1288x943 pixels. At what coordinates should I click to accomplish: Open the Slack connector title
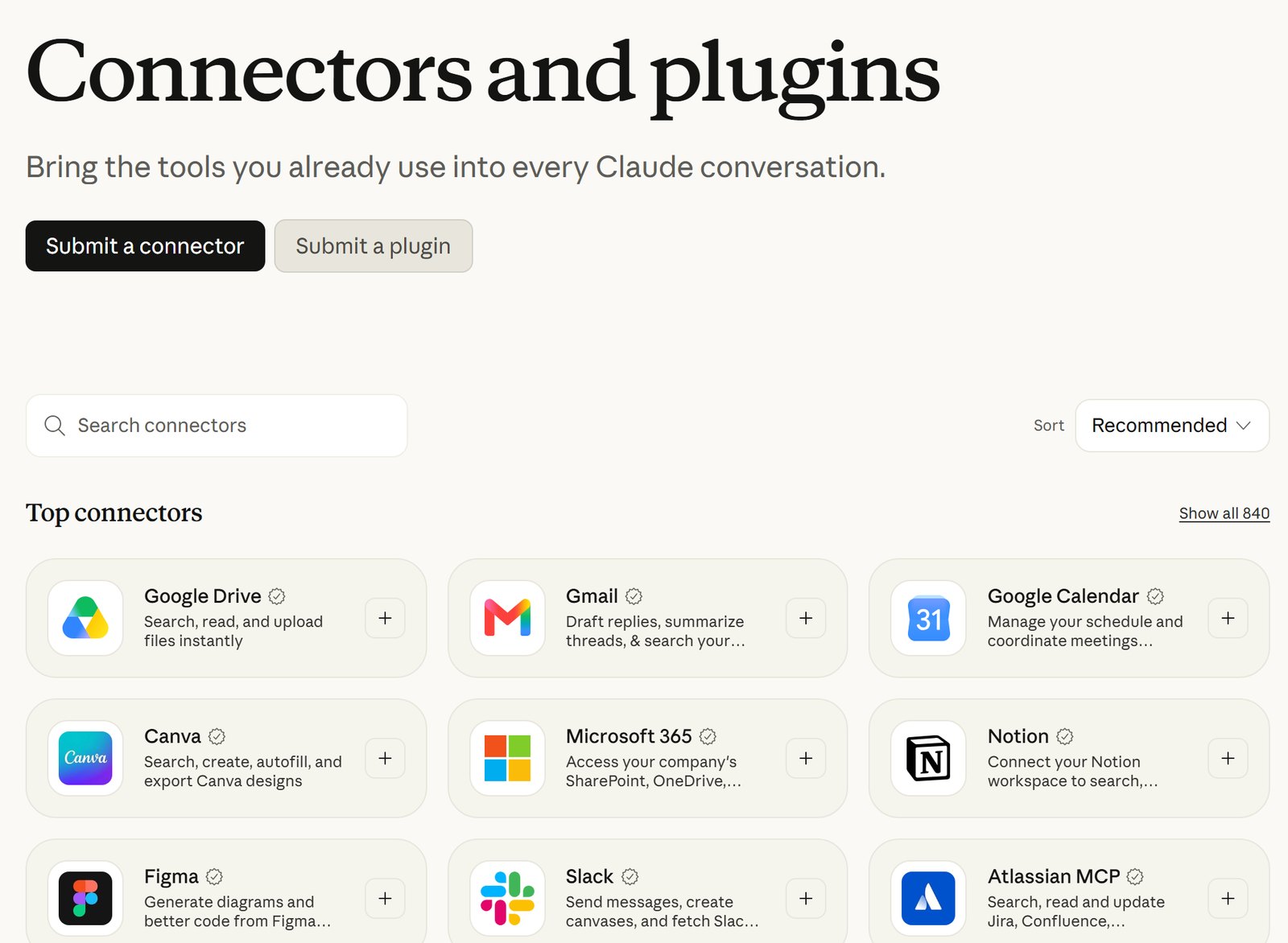(x=589, y=876)
